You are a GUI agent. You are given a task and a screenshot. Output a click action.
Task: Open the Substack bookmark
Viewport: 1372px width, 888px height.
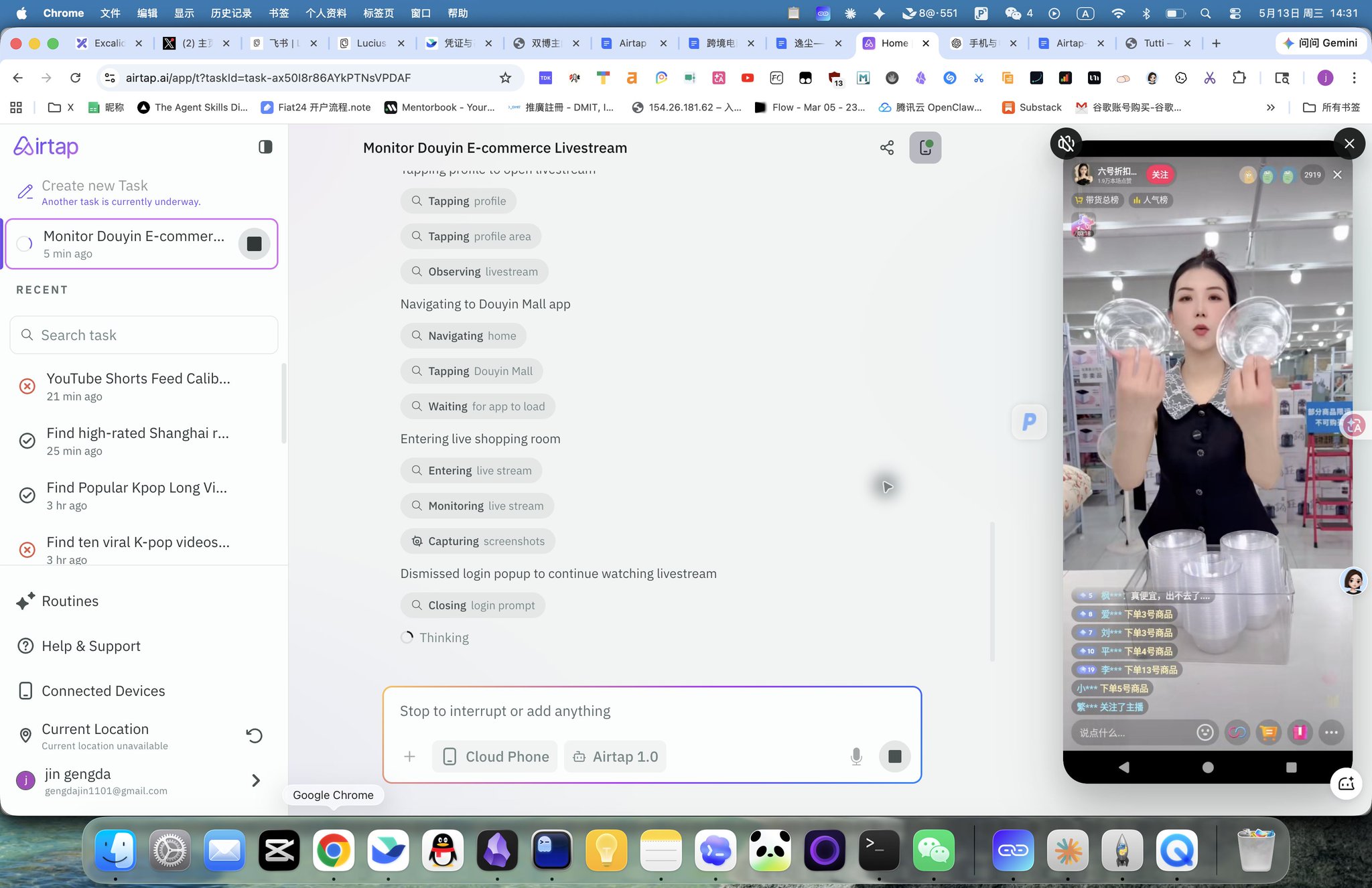(x=1032, y=107)
